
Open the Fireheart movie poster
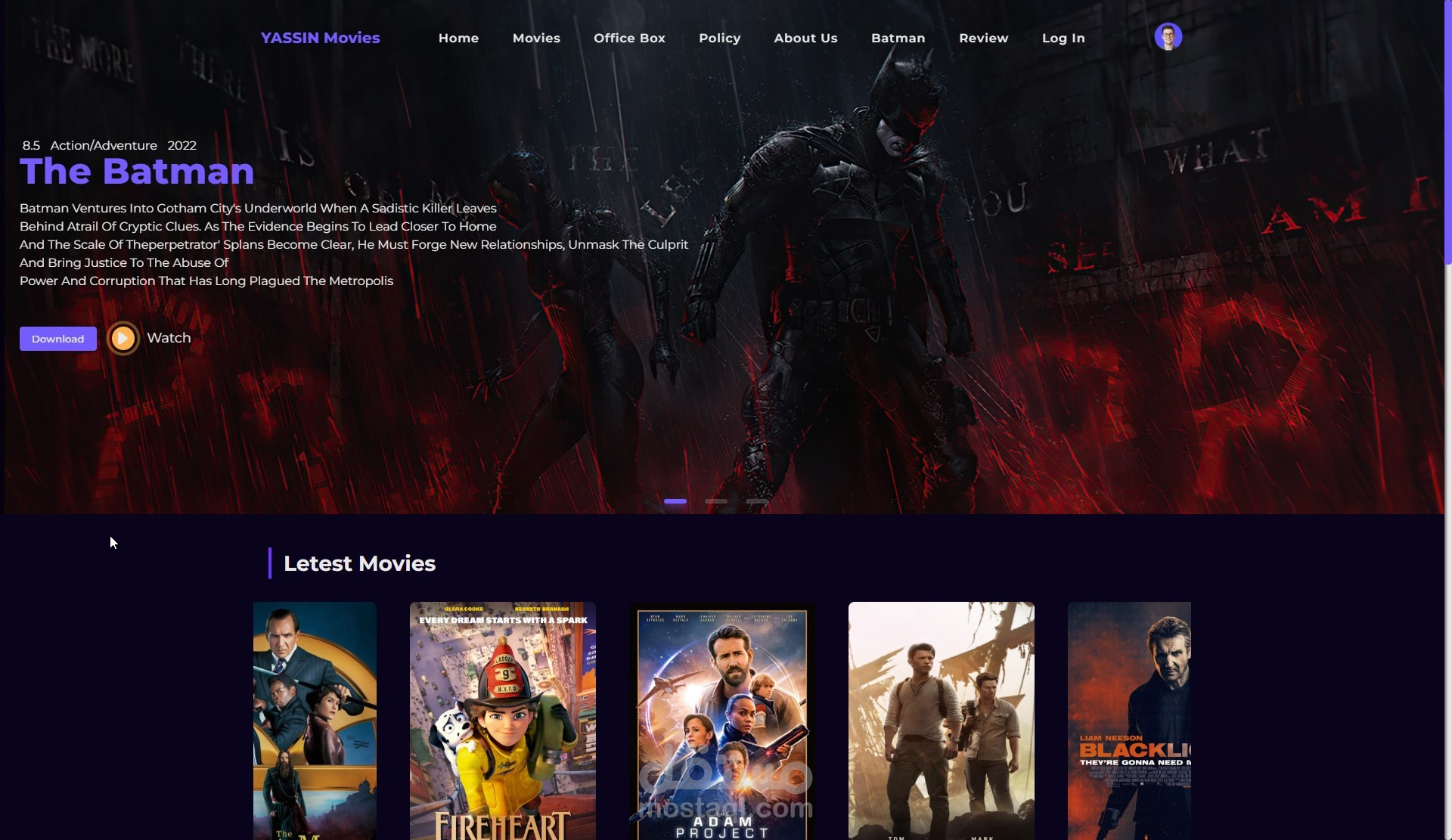click(x=503, y=721)
